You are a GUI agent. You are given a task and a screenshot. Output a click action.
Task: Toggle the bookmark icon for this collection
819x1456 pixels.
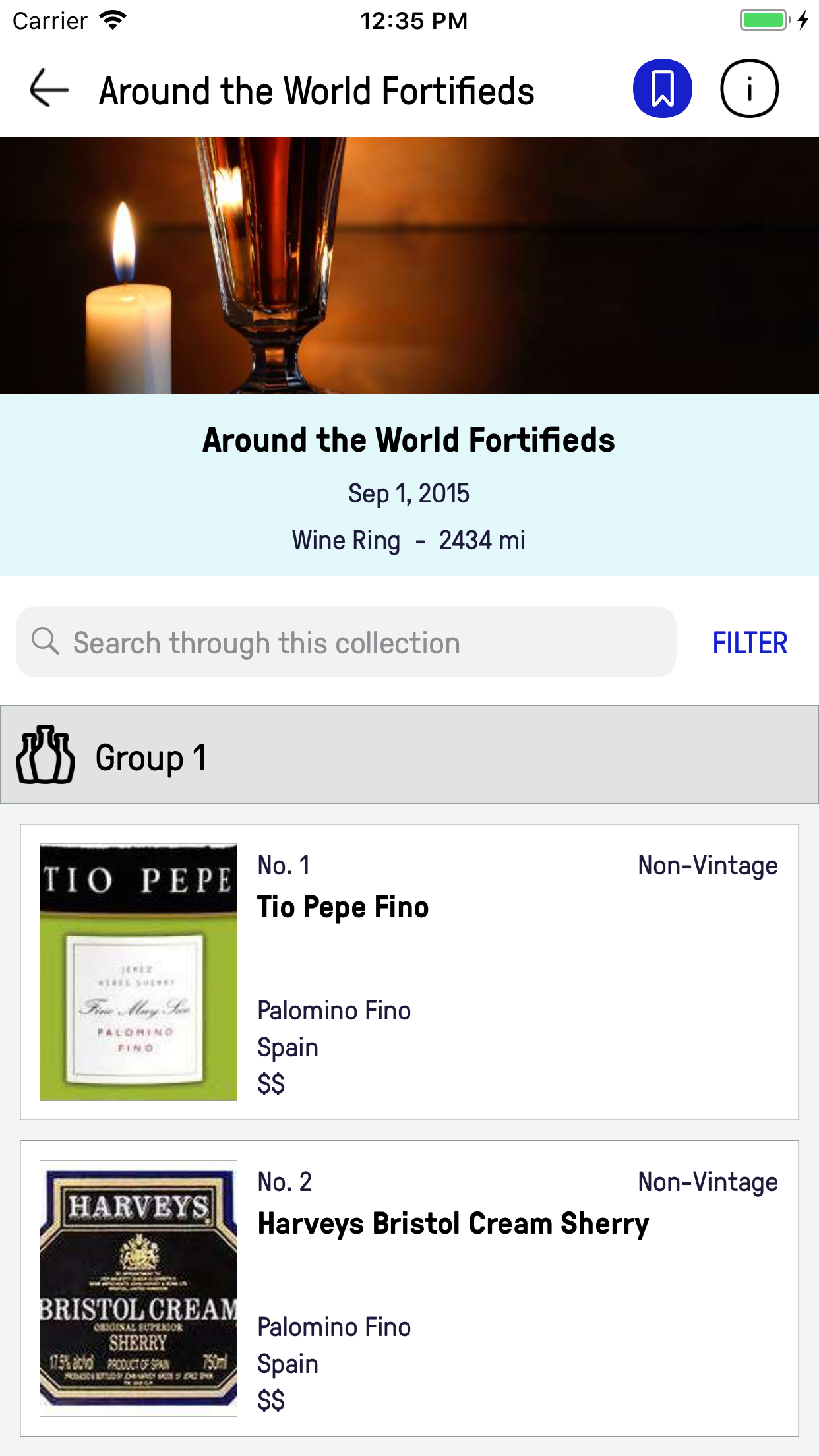[662, 88]
